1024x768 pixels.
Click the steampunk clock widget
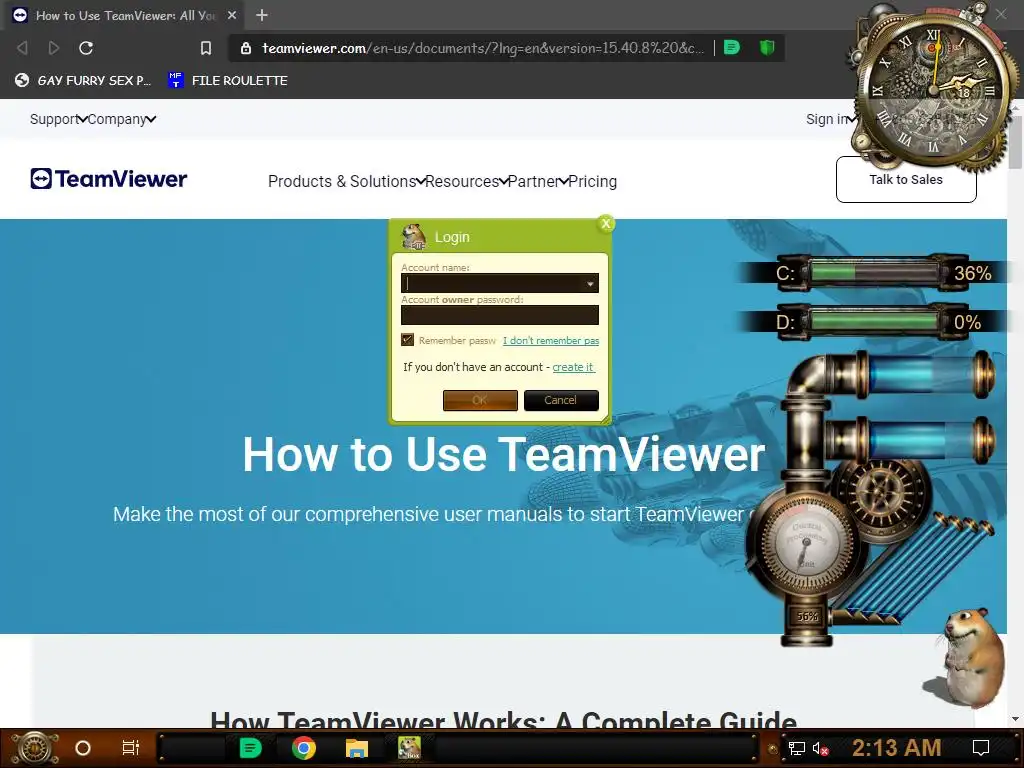pyautogui.click(x=934, y=88)
